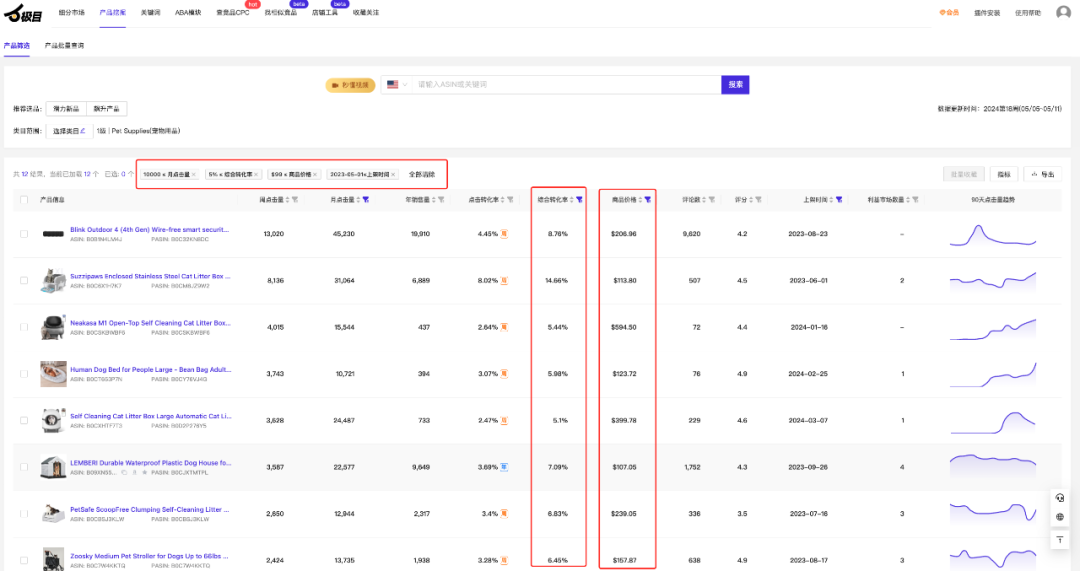
Task: Select the Neakasa M1 litter box row checkbox
Action: click(x=24, y=327)
